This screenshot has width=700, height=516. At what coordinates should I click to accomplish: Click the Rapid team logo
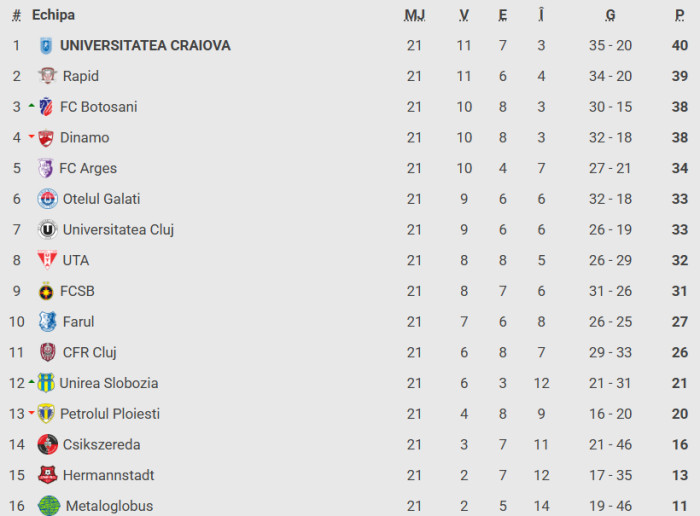click(x=47, y=76)
